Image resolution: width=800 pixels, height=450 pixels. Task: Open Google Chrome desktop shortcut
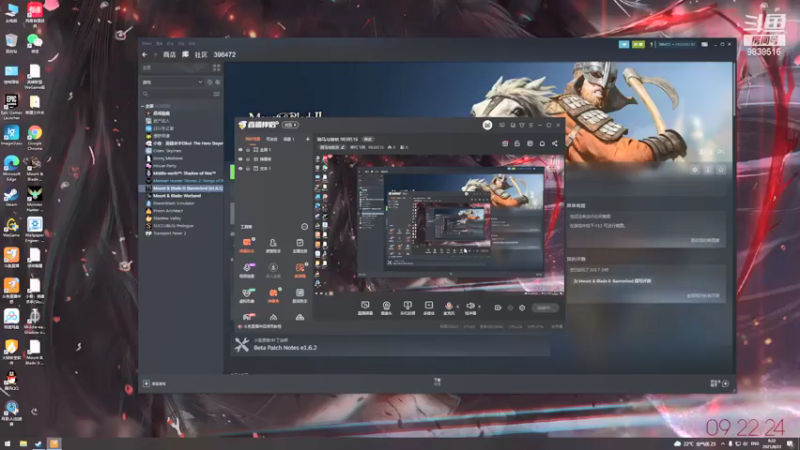(x=35, y=137)
